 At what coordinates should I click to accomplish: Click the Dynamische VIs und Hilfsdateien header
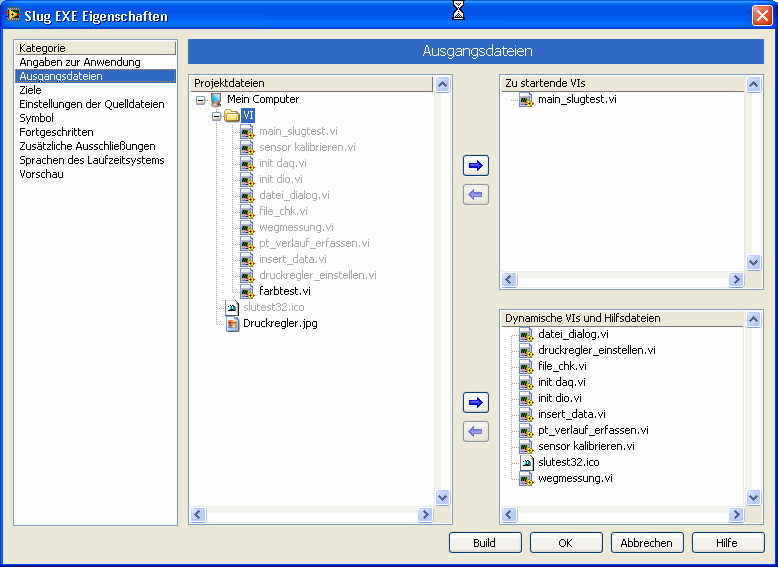click(x=622, y=318)
